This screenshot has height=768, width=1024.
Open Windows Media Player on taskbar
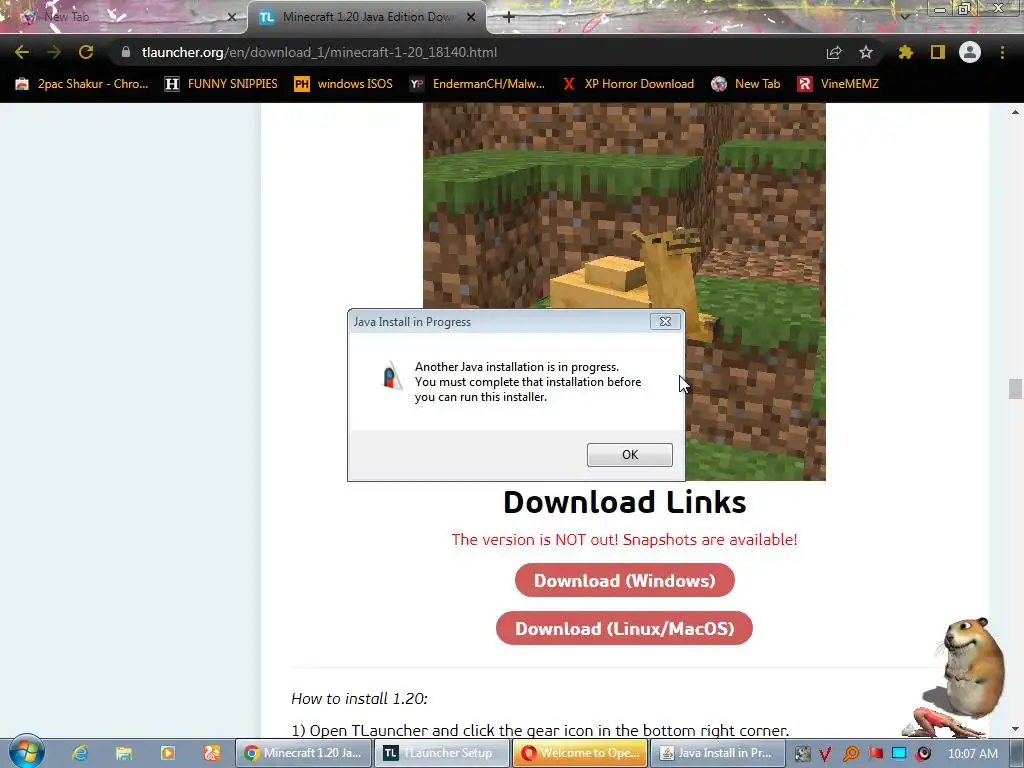pyautogui.click(x=168, y=753)
